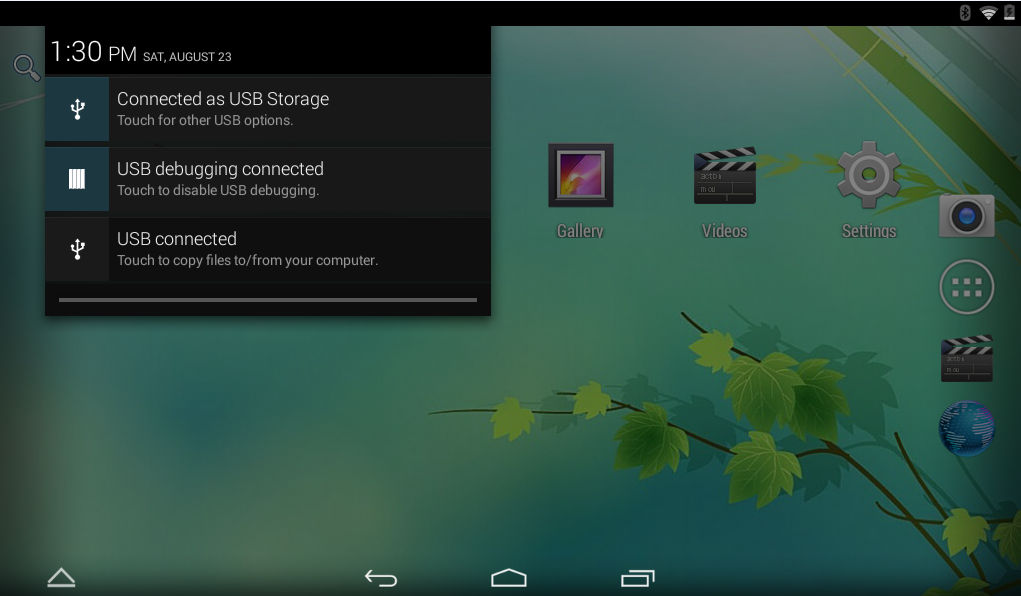Tap the date "SAT, AUGUST 23"

[x=187, y=57]
